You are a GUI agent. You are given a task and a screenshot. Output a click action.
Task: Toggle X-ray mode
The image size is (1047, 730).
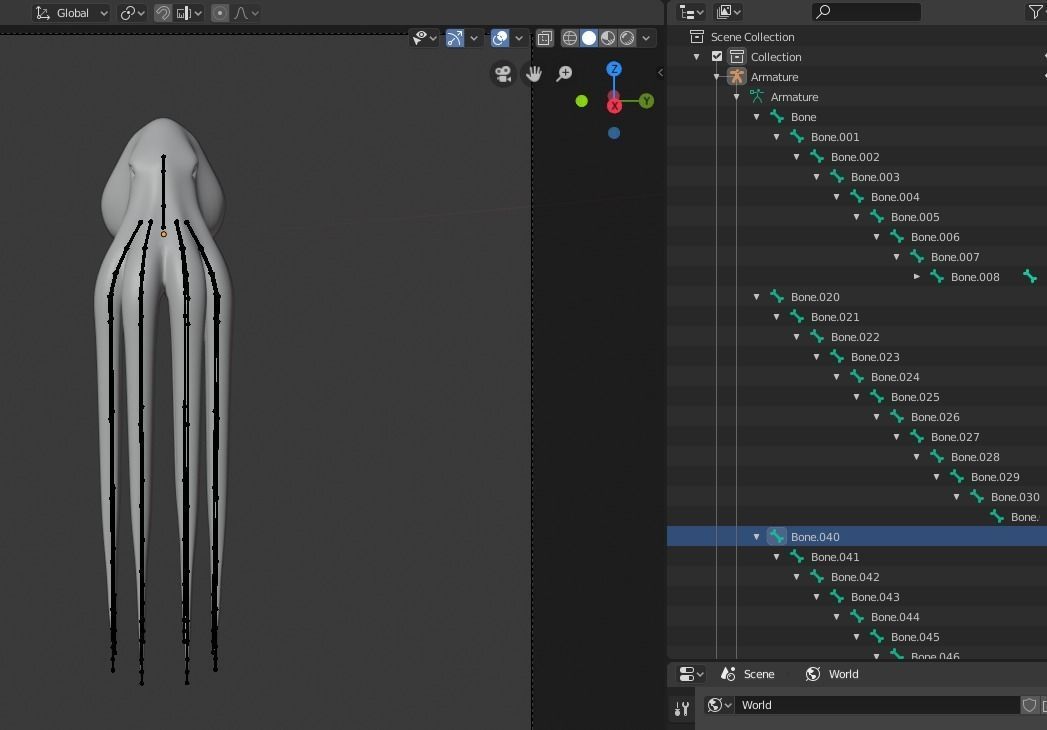tap(545, 38)
